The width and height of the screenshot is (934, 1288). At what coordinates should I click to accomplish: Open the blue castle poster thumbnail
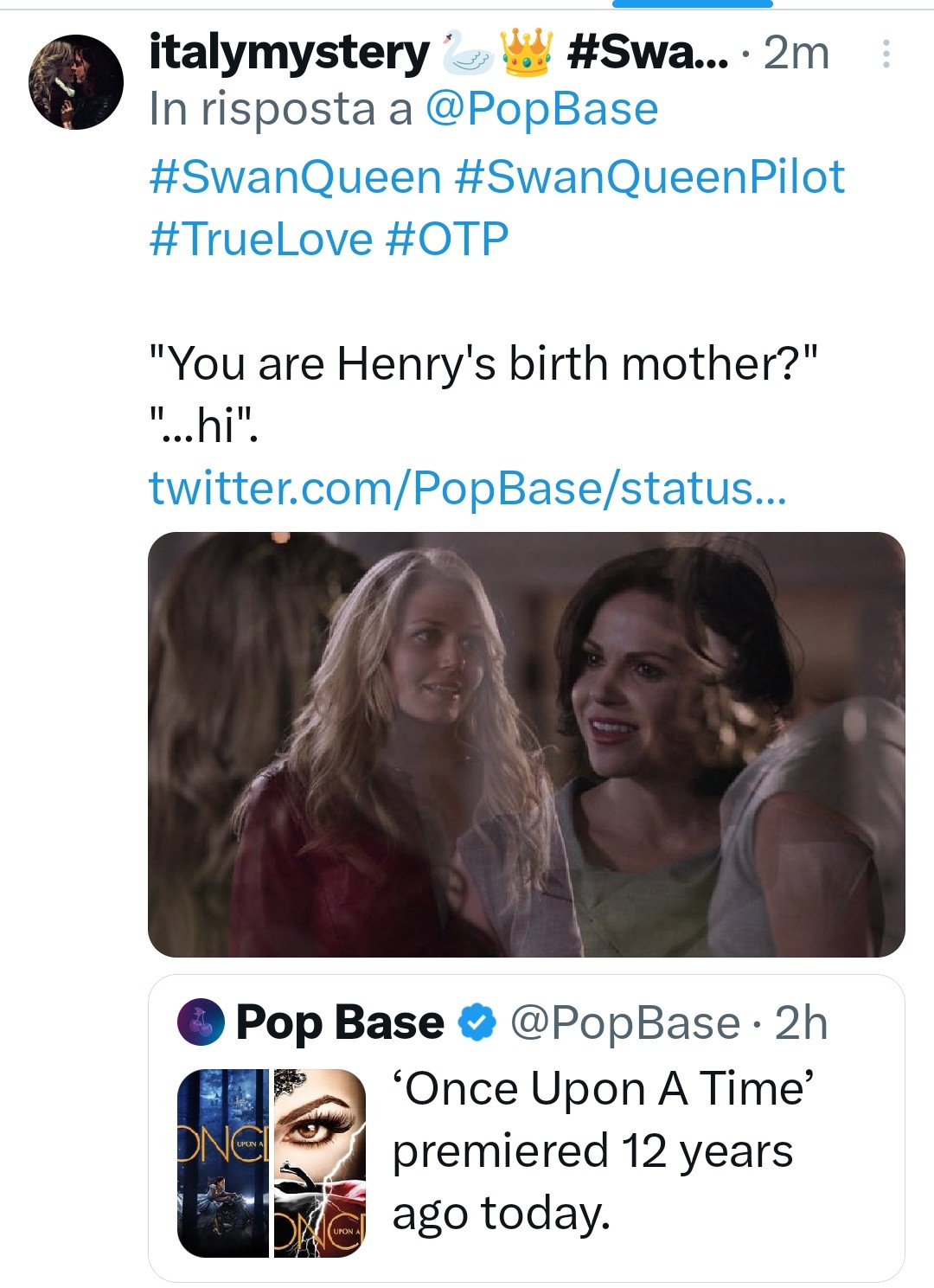[x=224, y=1163]
